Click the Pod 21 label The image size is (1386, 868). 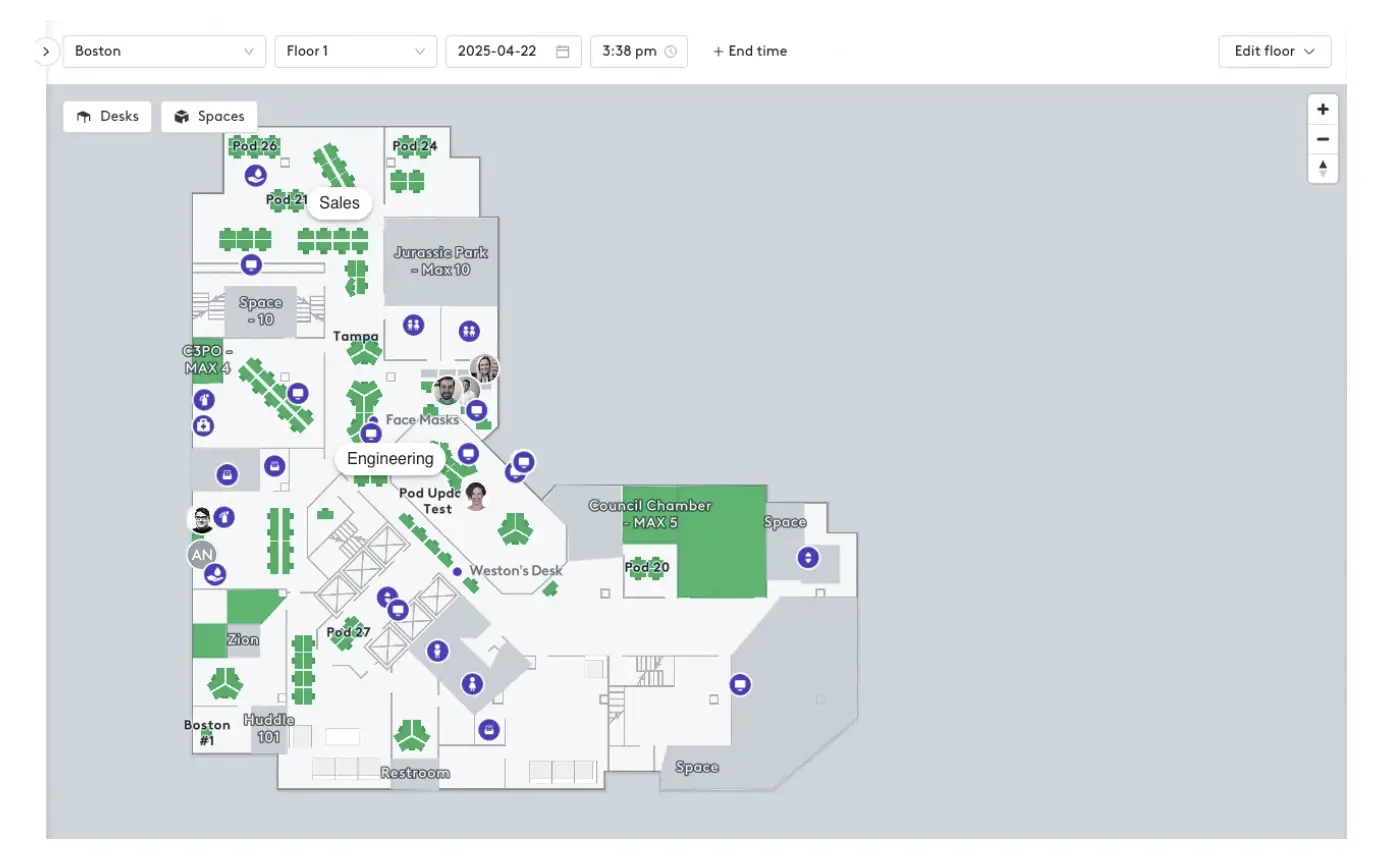pyautogui.click(x=287, y=199)
